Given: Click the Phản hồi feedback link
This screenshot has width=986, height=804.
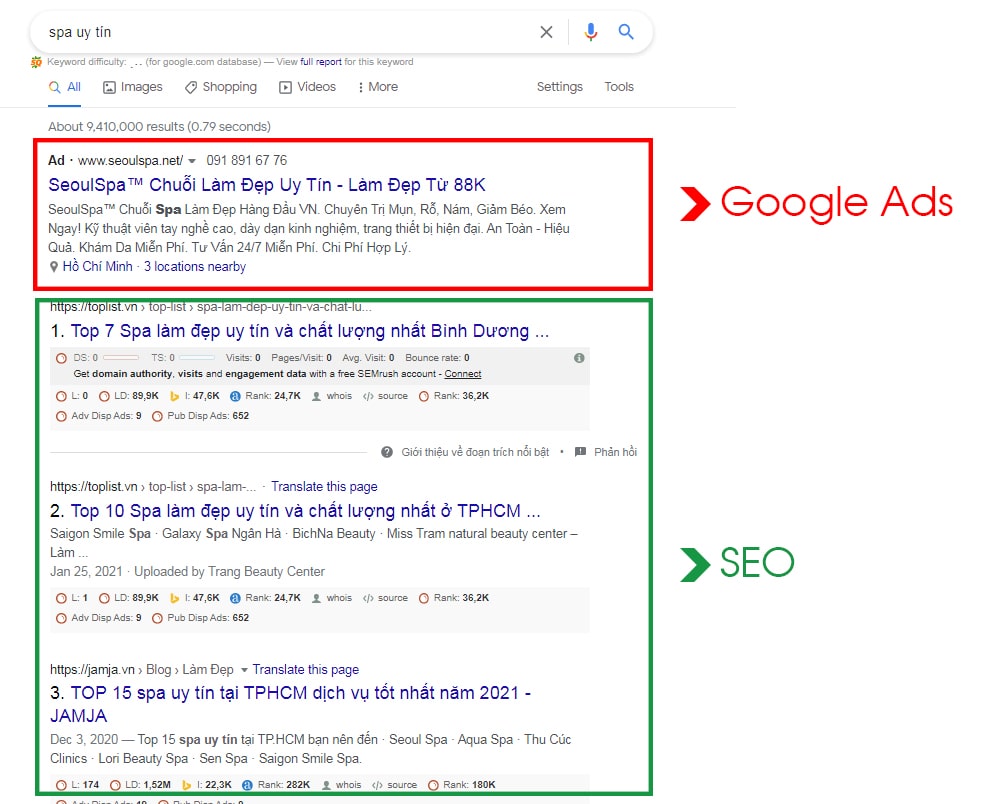Looking at the screenshot, I should coord(606,452).
